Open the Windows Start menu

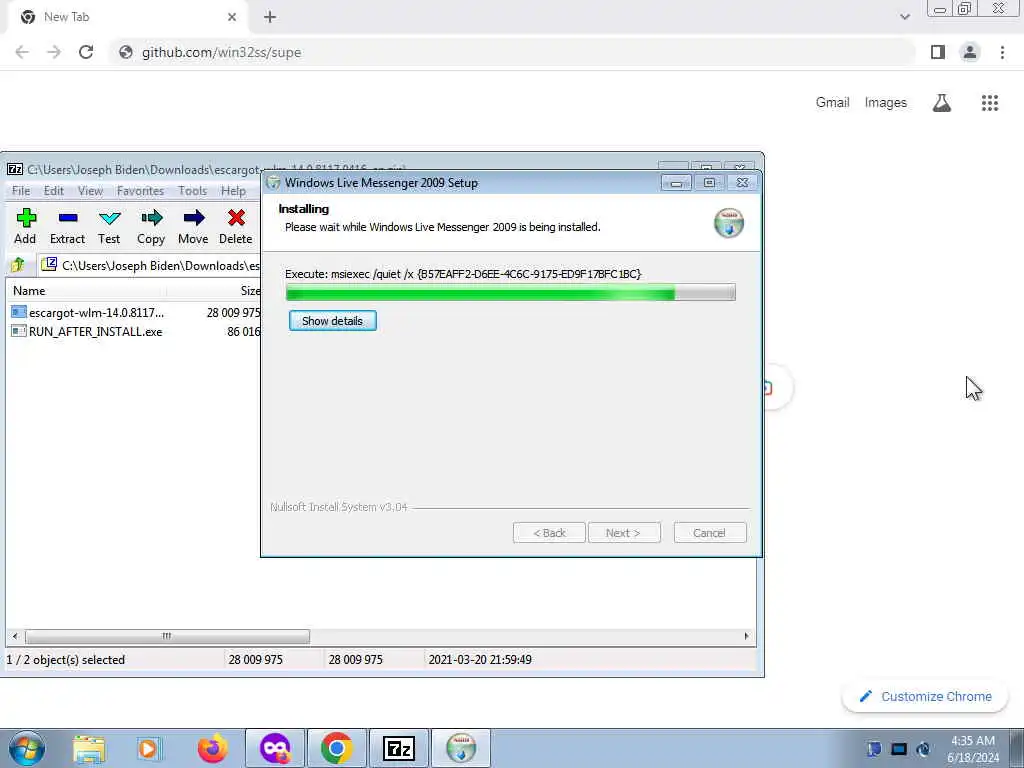tap(27, 748)
